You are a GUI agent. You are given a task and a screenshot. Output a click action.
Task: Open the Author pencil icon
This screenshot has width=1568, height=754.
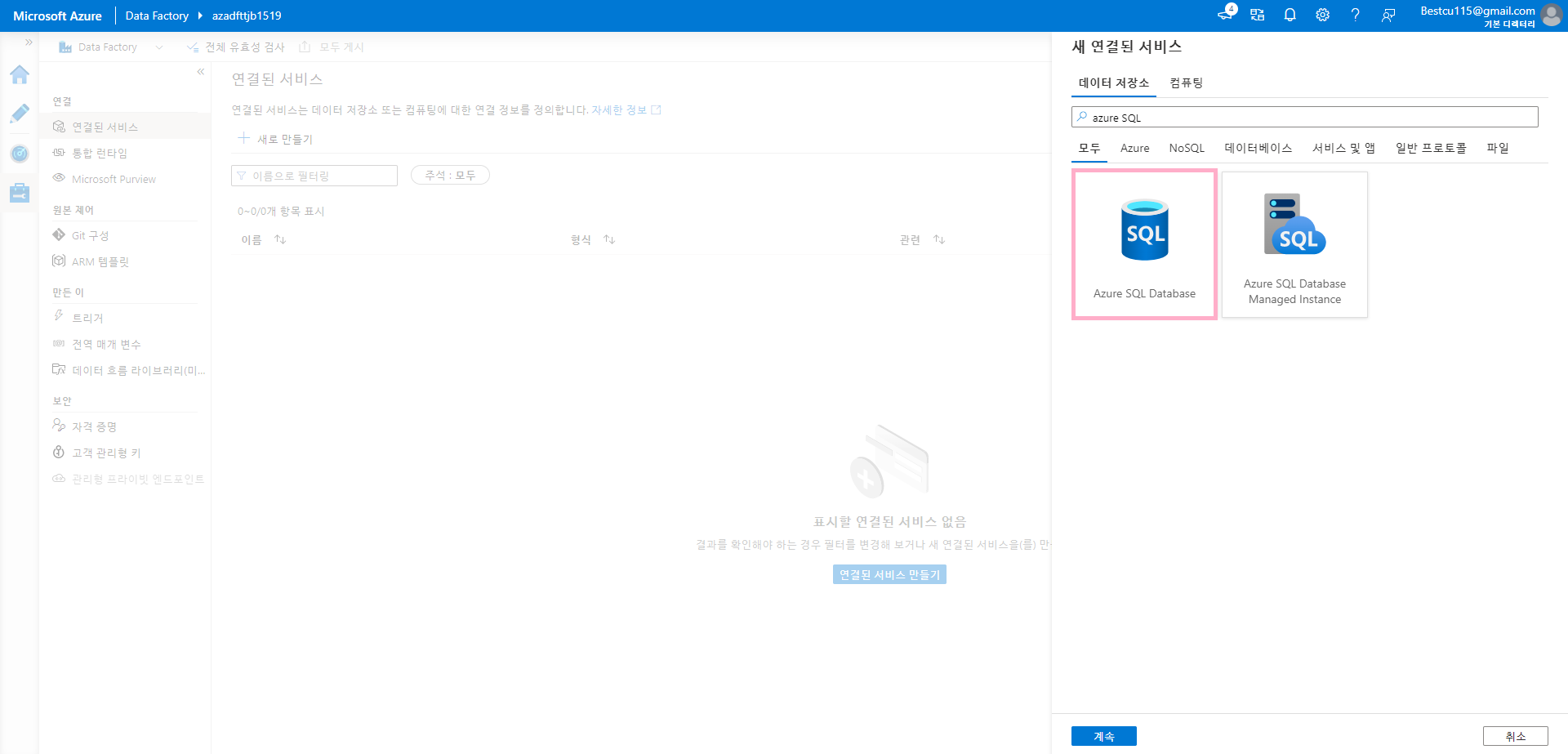[20, 114]
